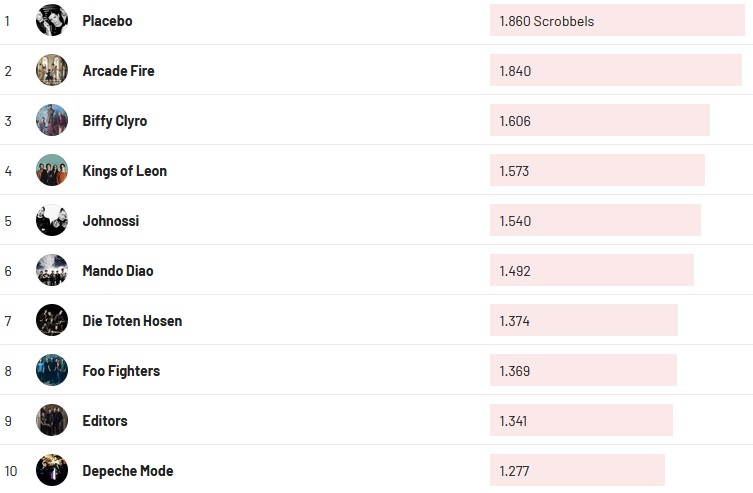Click the Biffy Clyro avatar thumbnail

(x=52, y=121)
